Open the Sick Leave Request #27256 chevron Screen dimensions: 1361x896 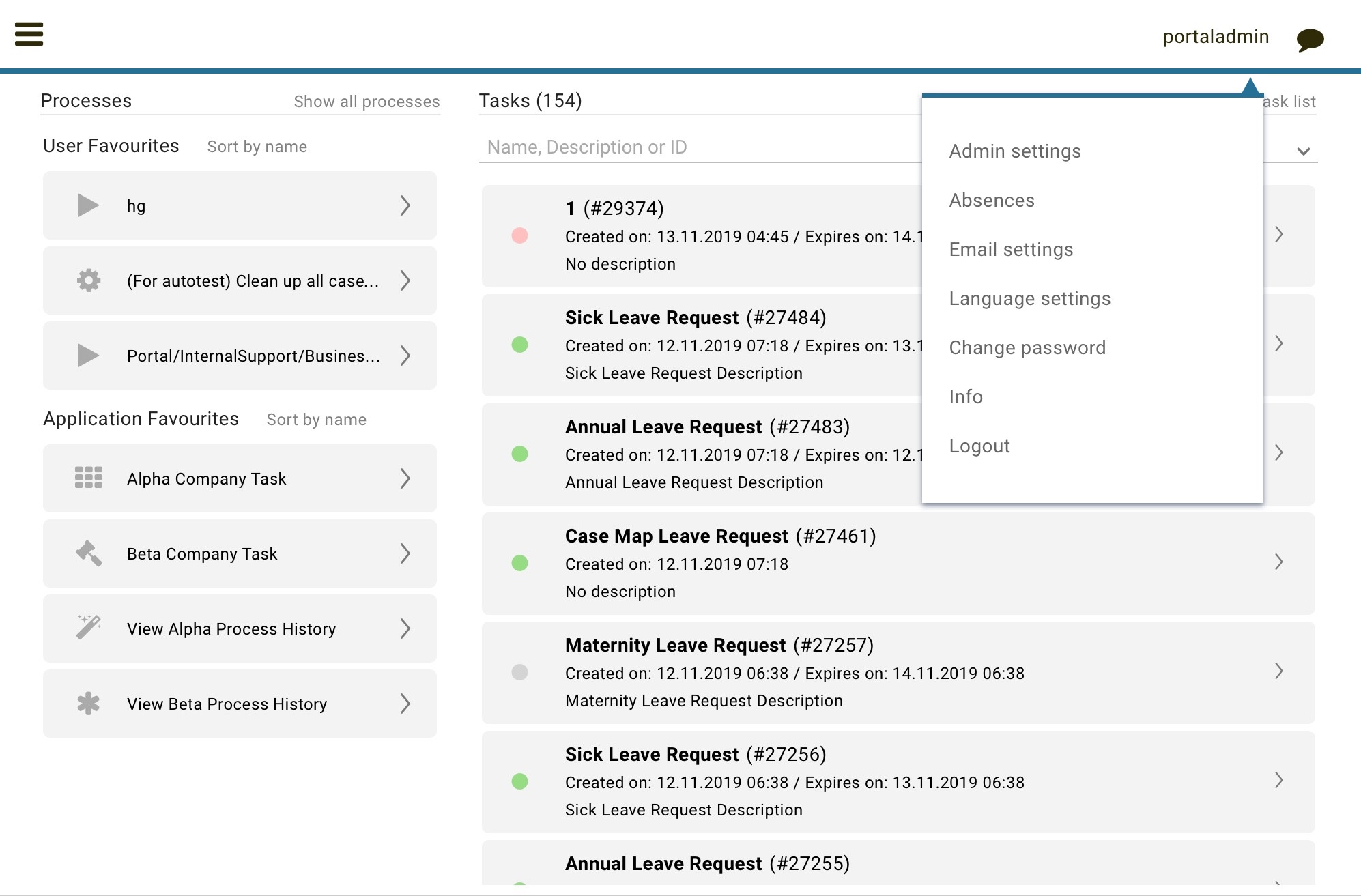1278,780
